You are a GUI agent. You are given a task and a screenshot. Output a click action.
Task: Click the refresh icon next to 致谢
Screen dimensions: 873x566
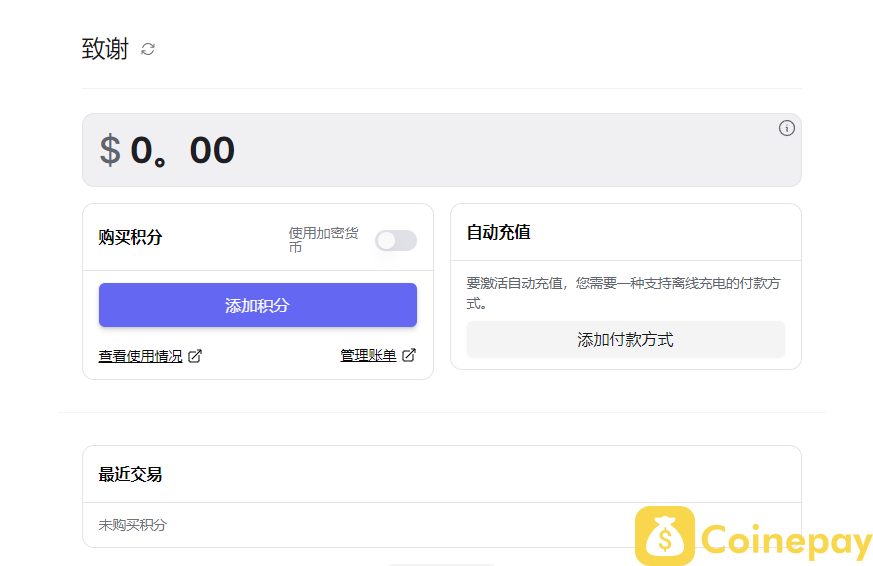(x=148, y=49)
